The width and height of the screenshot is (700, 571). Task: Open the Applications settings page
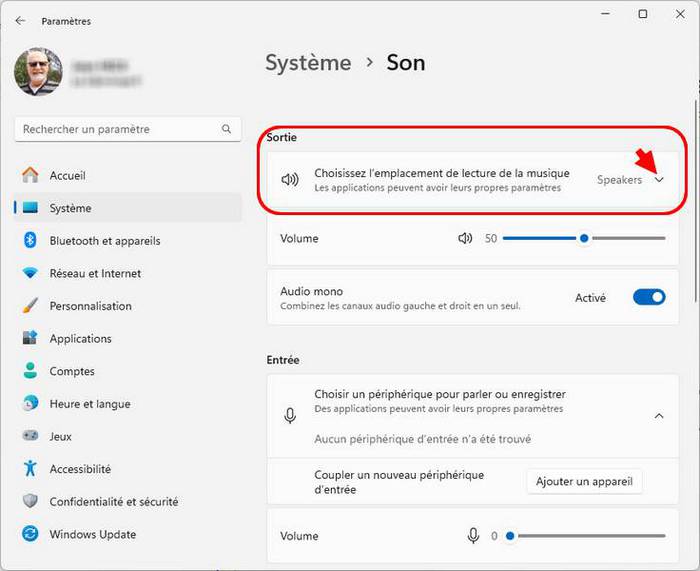(128, 338)
